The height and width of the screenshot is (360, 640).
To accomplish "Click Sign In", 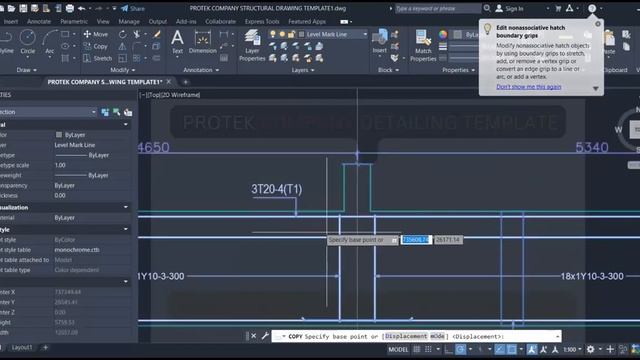I will (x=509, y=8).
